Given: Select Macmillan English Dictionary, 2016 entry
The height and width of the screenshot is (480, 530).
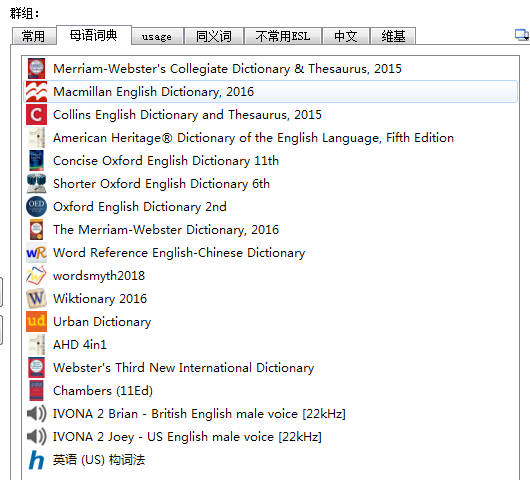Looking at the screenshot, I should point(271,92).
